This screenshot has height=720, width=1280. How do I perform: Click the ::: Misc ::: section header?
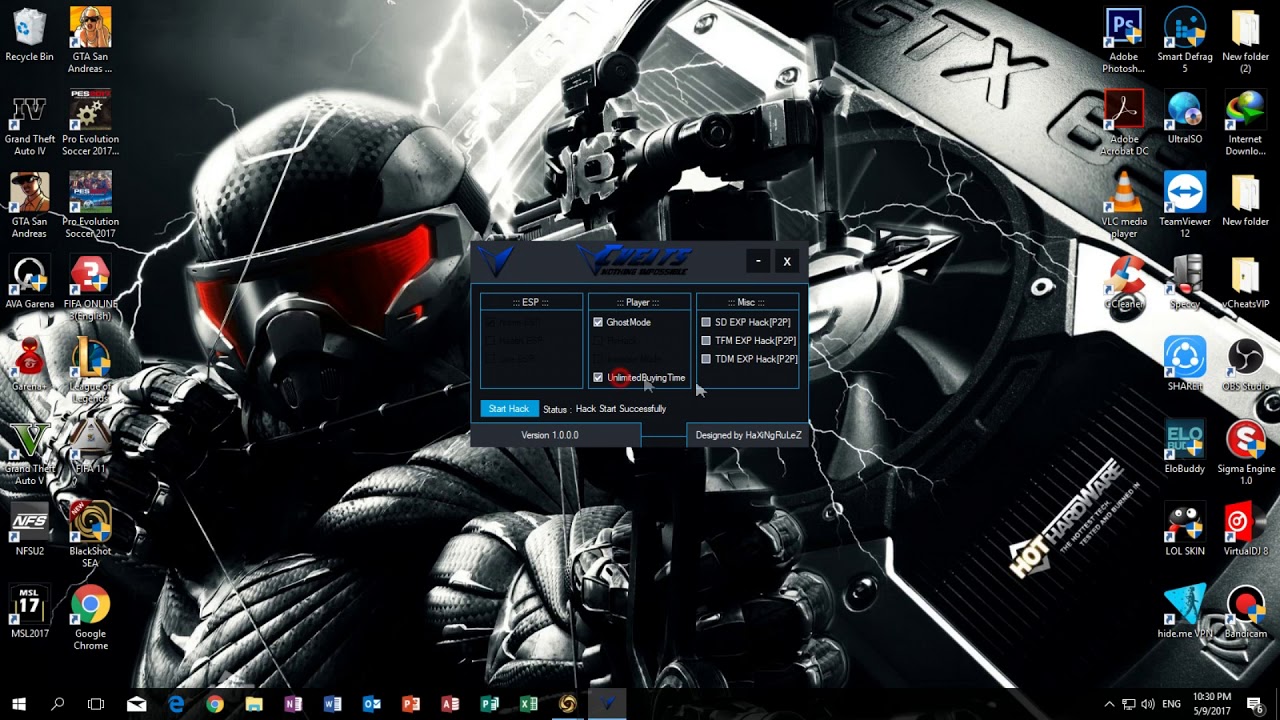pos(746,302)
